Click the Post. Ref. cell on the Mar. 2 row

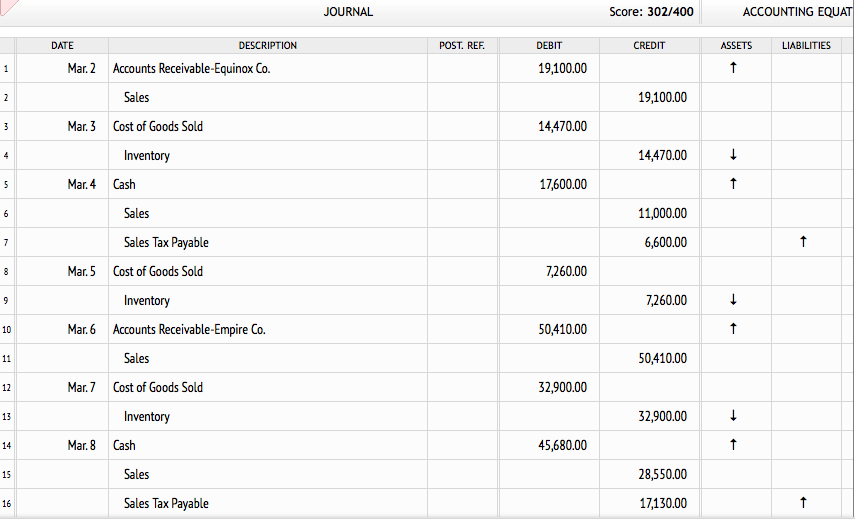pyautogui.click(x=462, y=69)
